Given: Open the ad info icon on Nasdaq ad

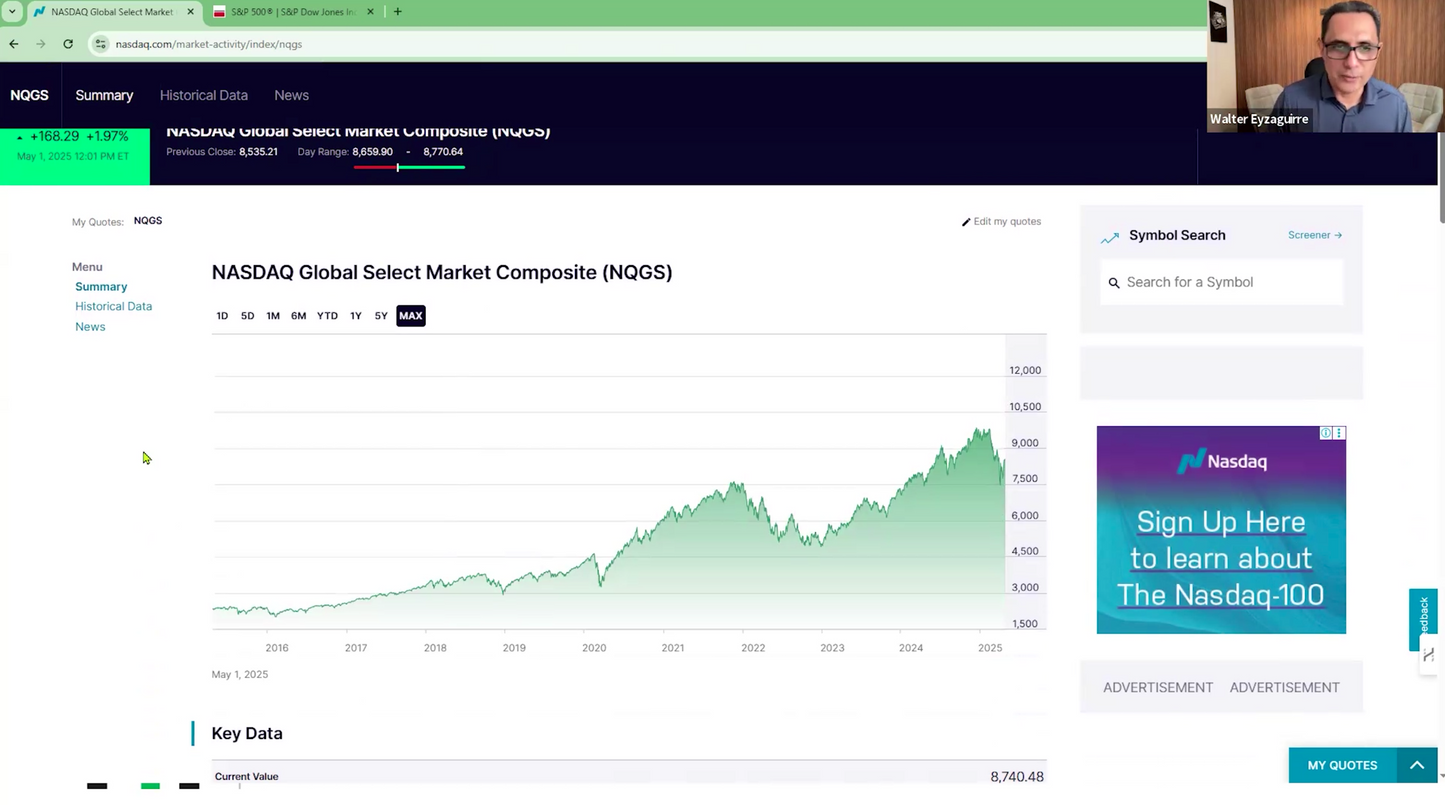Looking at the screenshot, I should [1326, 433].
